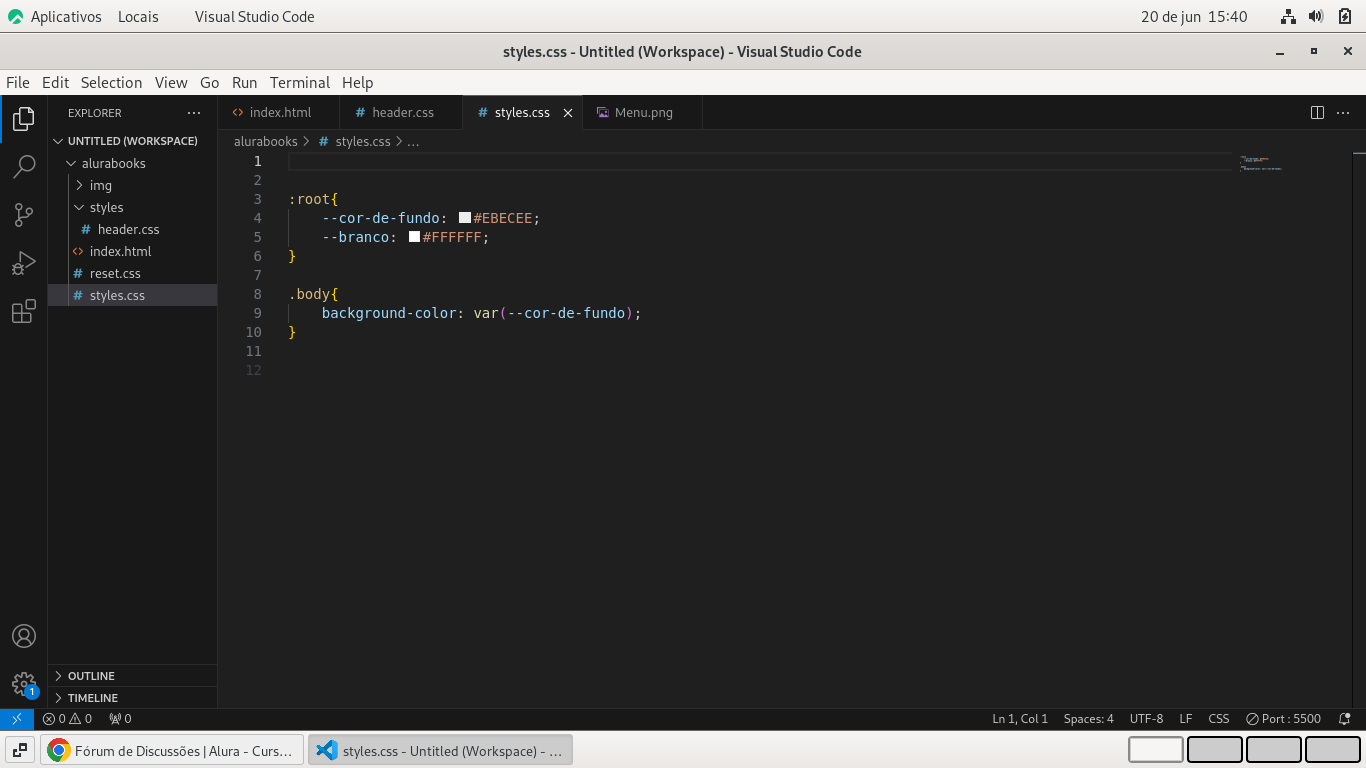Open the Edit menu
This screenshot has width=1366, height=768.
click(56, 83)
